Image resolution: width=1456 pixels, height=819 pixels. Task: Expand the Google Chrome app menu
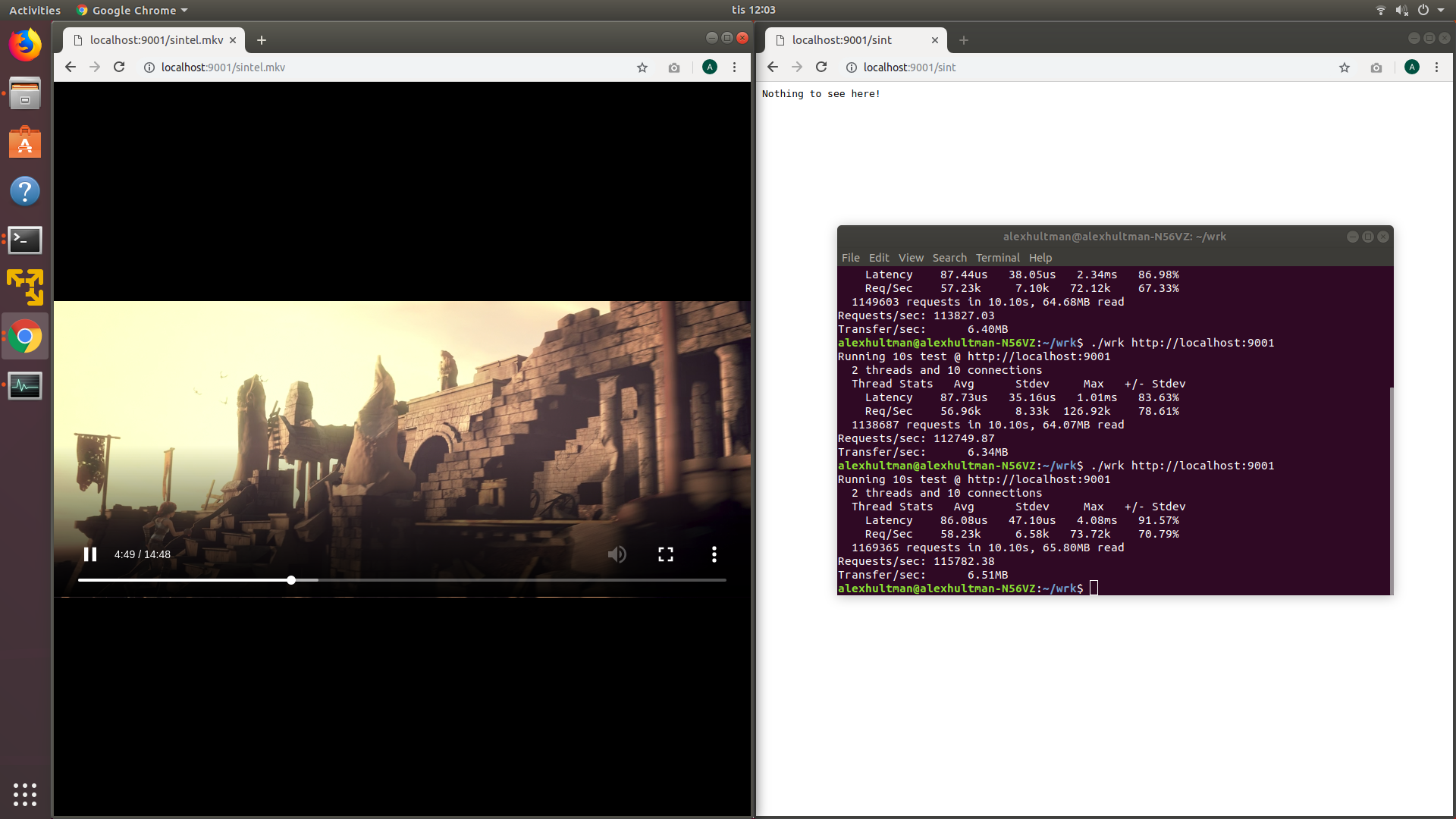[x=133, y=10]
